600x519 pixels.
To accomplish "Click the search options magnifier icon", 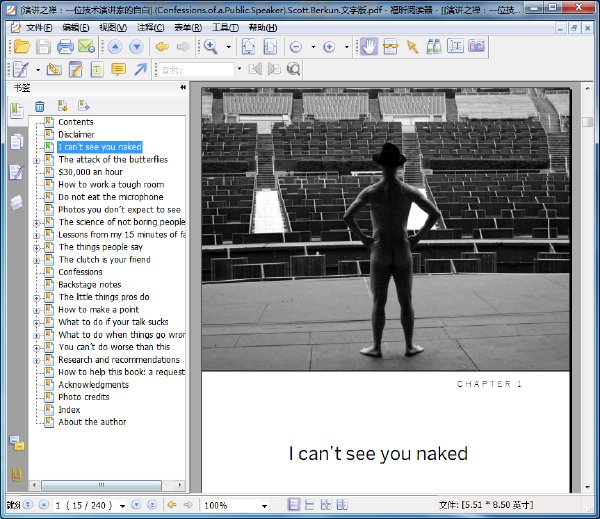I will click(x=293, y=69).
